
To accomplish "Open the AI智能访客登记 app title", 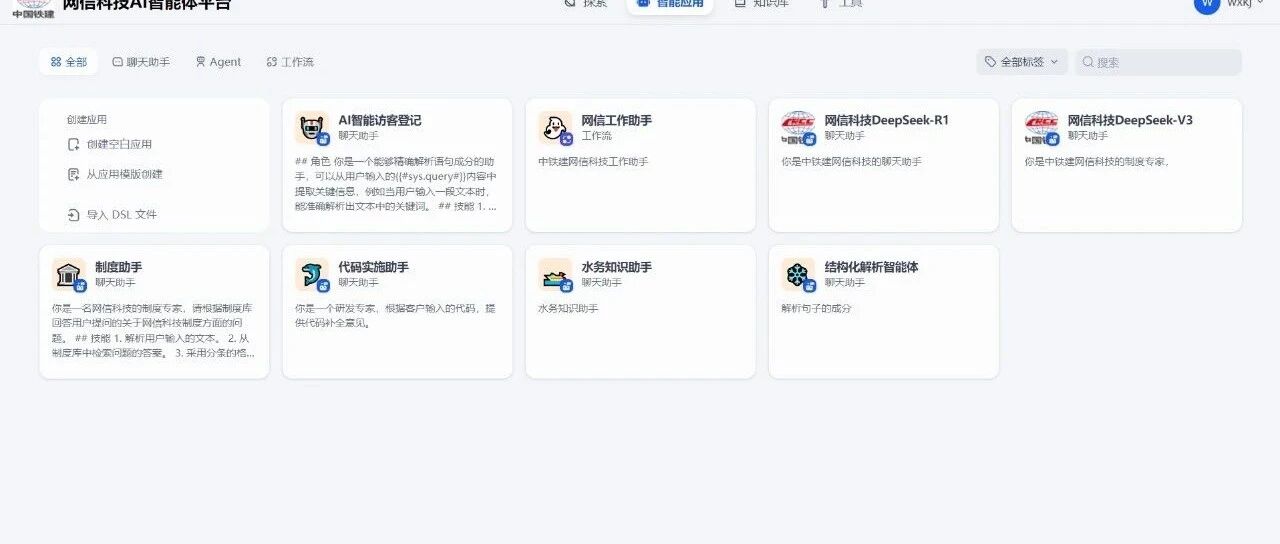I will 380,120.
